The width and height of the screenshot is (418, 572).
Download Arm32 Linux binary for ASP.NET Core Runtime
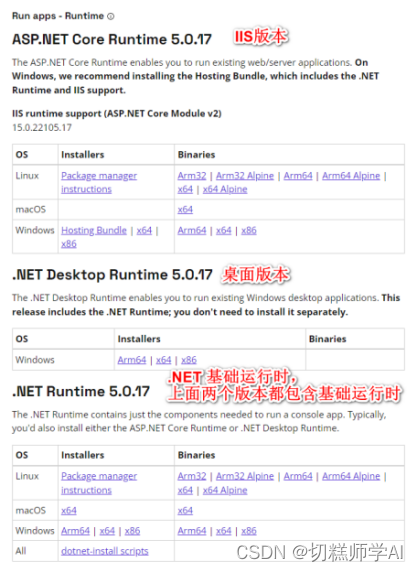pyautogui.click(x=192, y=176)
